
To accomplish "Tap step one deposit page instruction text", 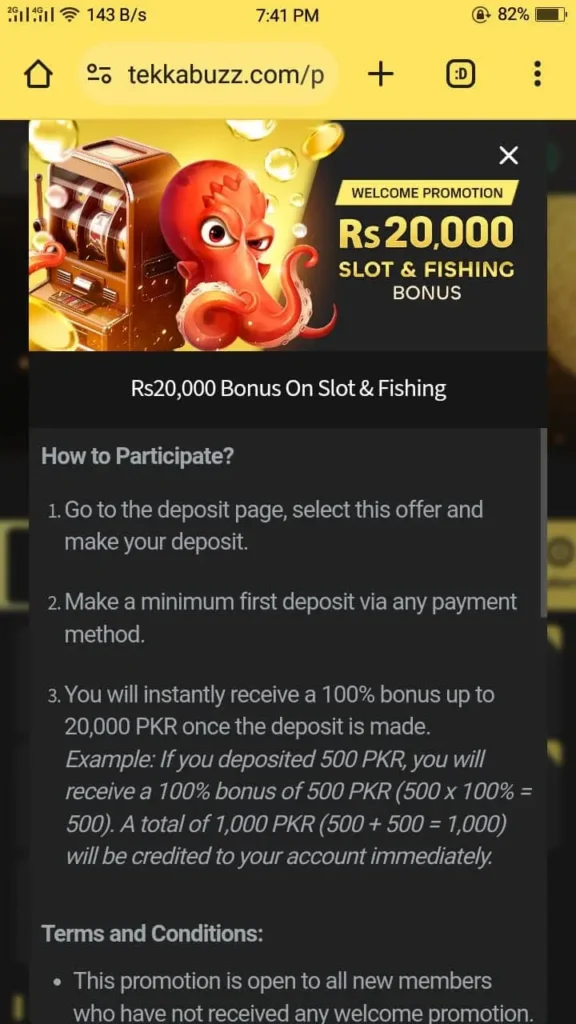I will pos(273,526).
